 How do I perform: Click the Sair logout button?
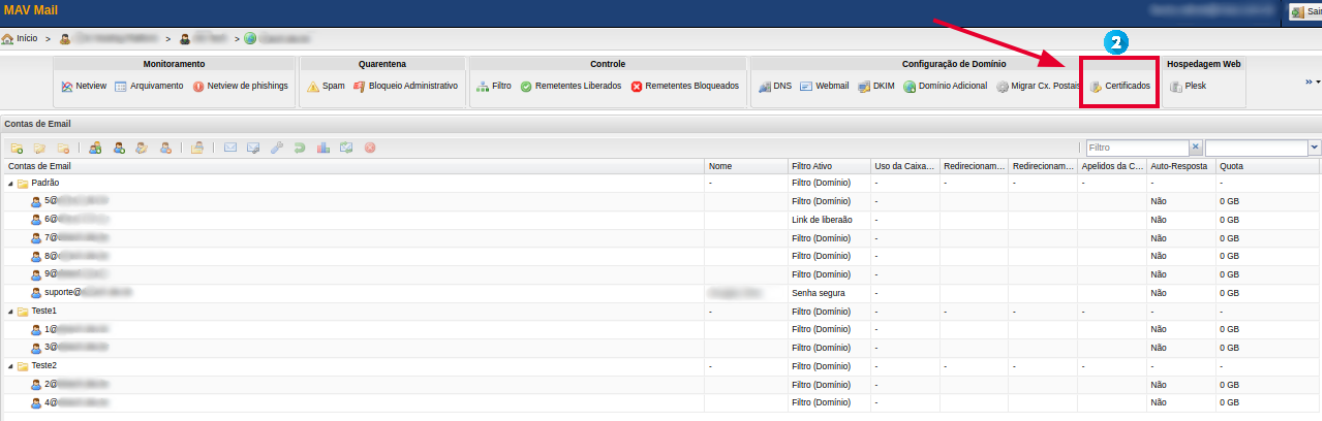coord(1305,12)
